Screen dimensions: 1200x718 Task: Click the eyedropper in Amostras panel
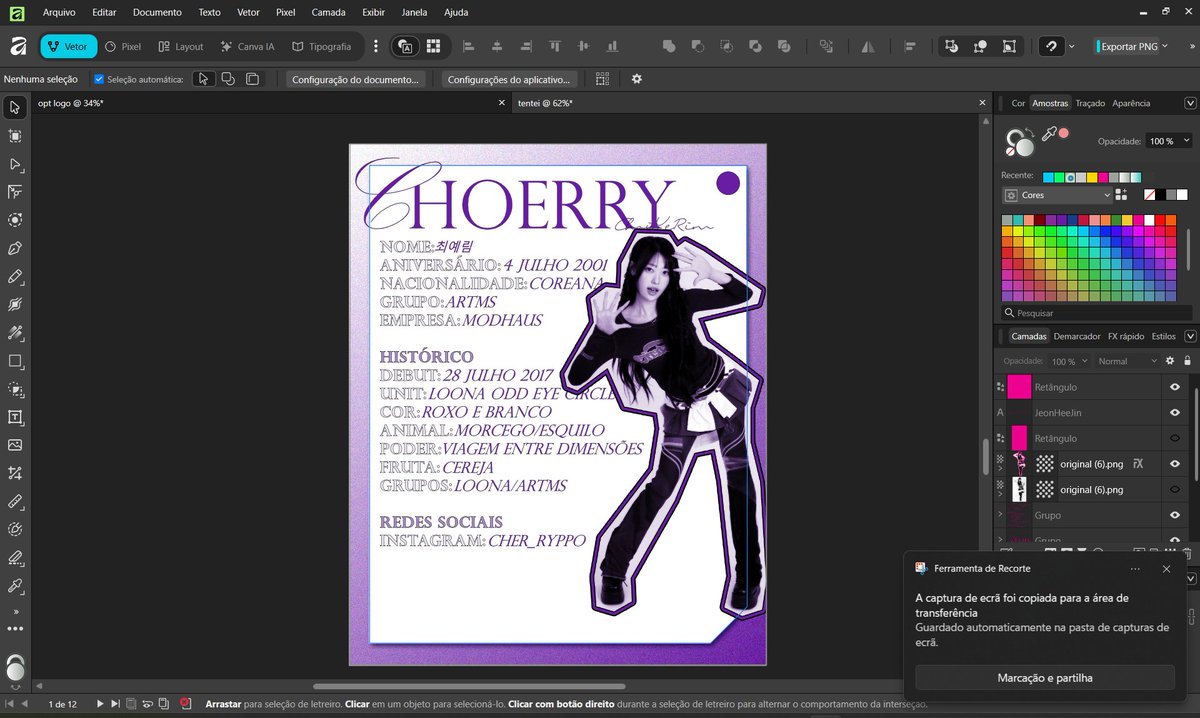tap(1049, 133)
